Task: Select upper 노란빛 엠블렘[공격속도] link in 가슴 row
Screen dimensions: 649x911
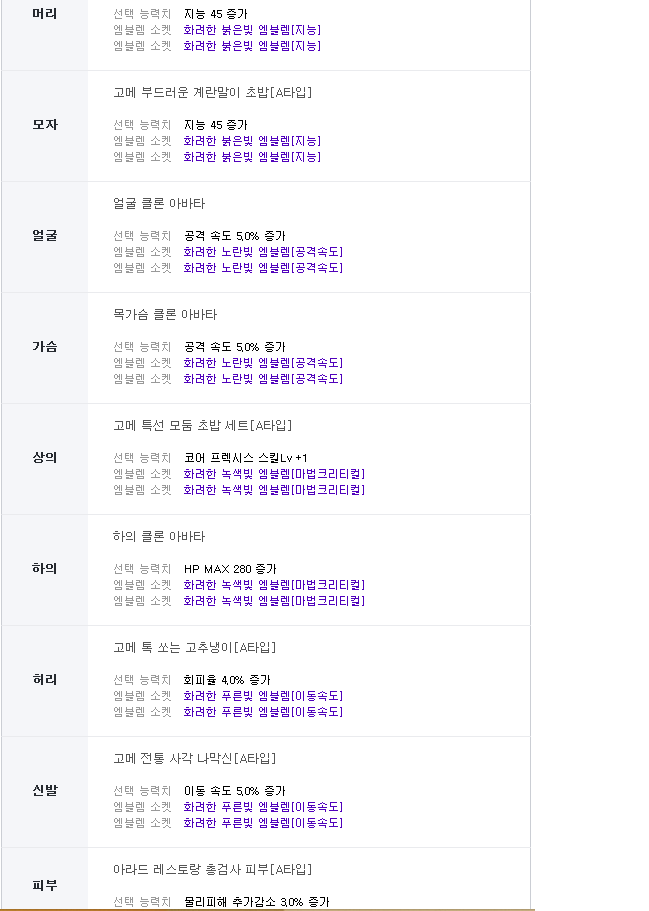Action: 263,363
